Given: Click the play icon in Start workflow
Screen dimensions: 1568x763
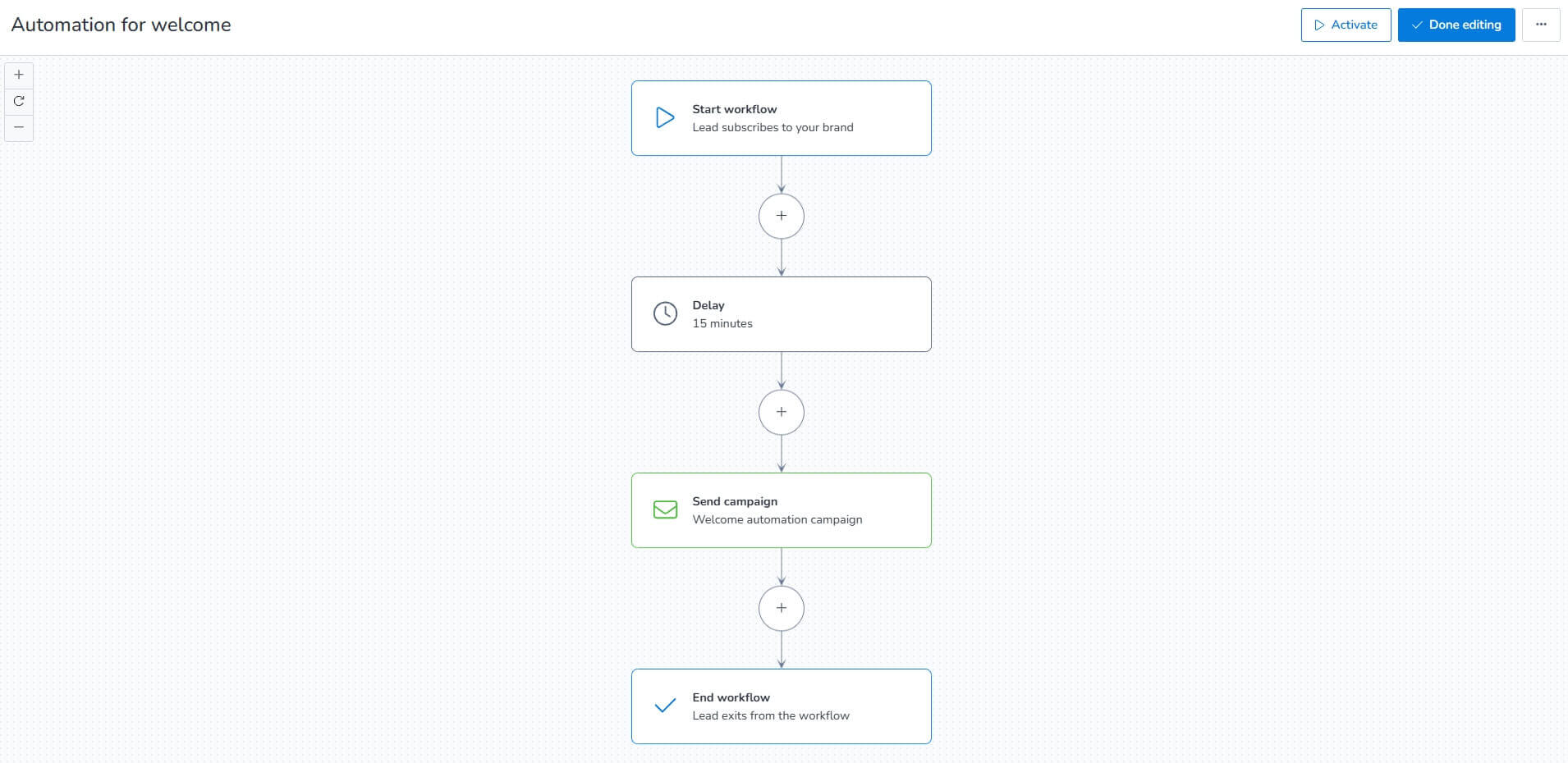Looking at the screenshot, I should click(665, 118).
